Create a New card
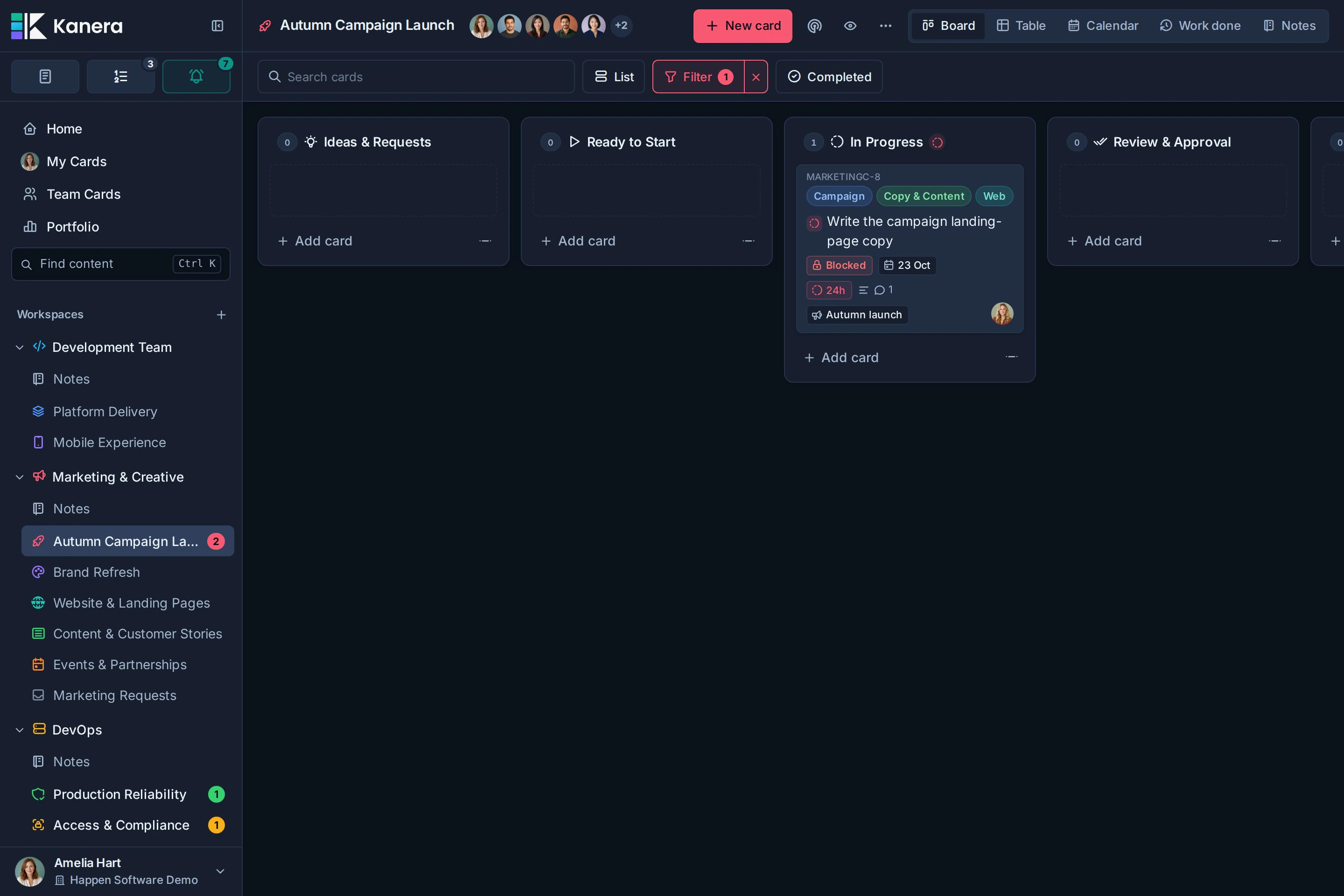This screenshot has width=1344, height=896. click(743, 26)
